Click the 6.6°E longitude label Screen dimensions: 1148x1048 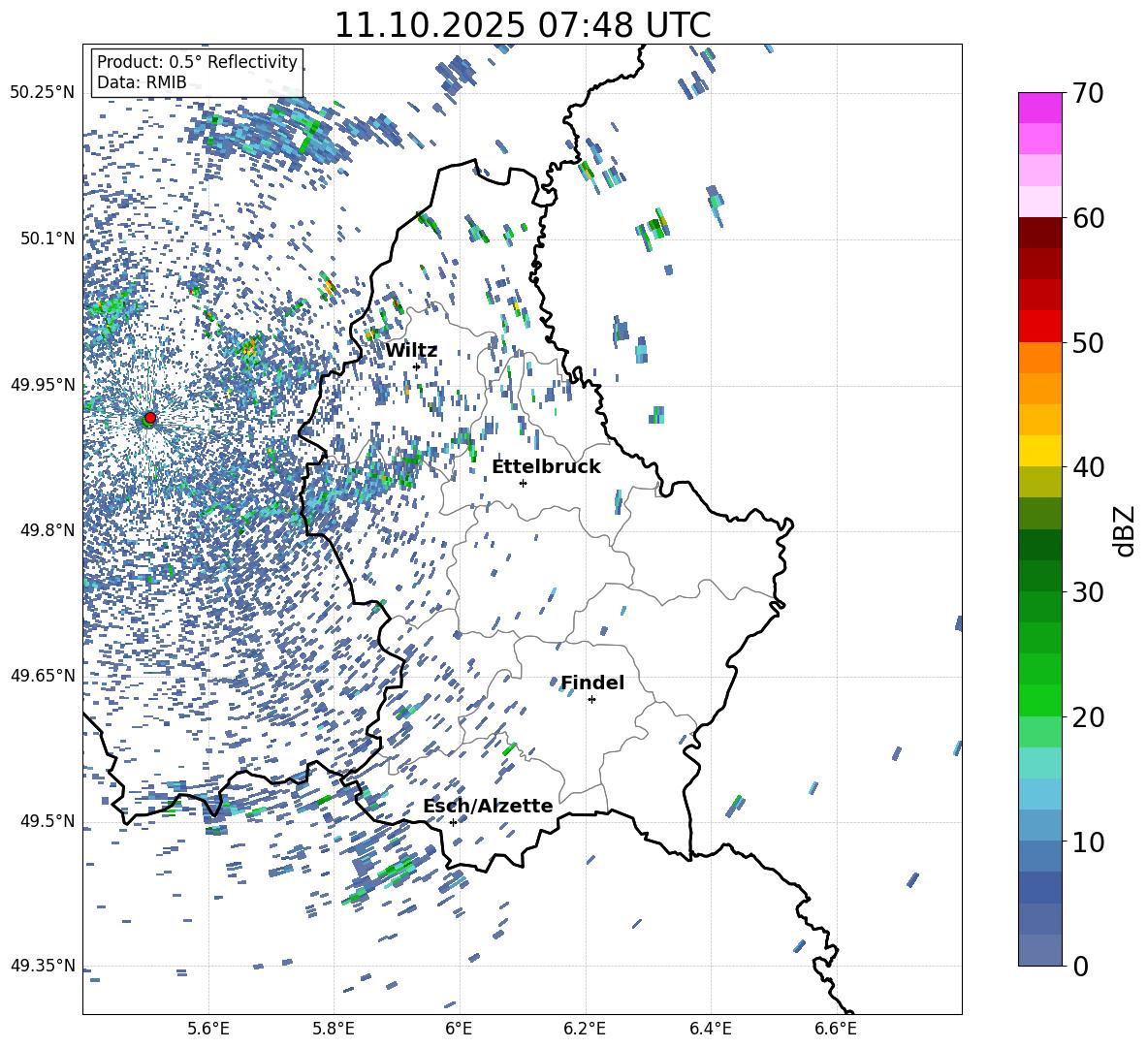tap(836, 1030)
